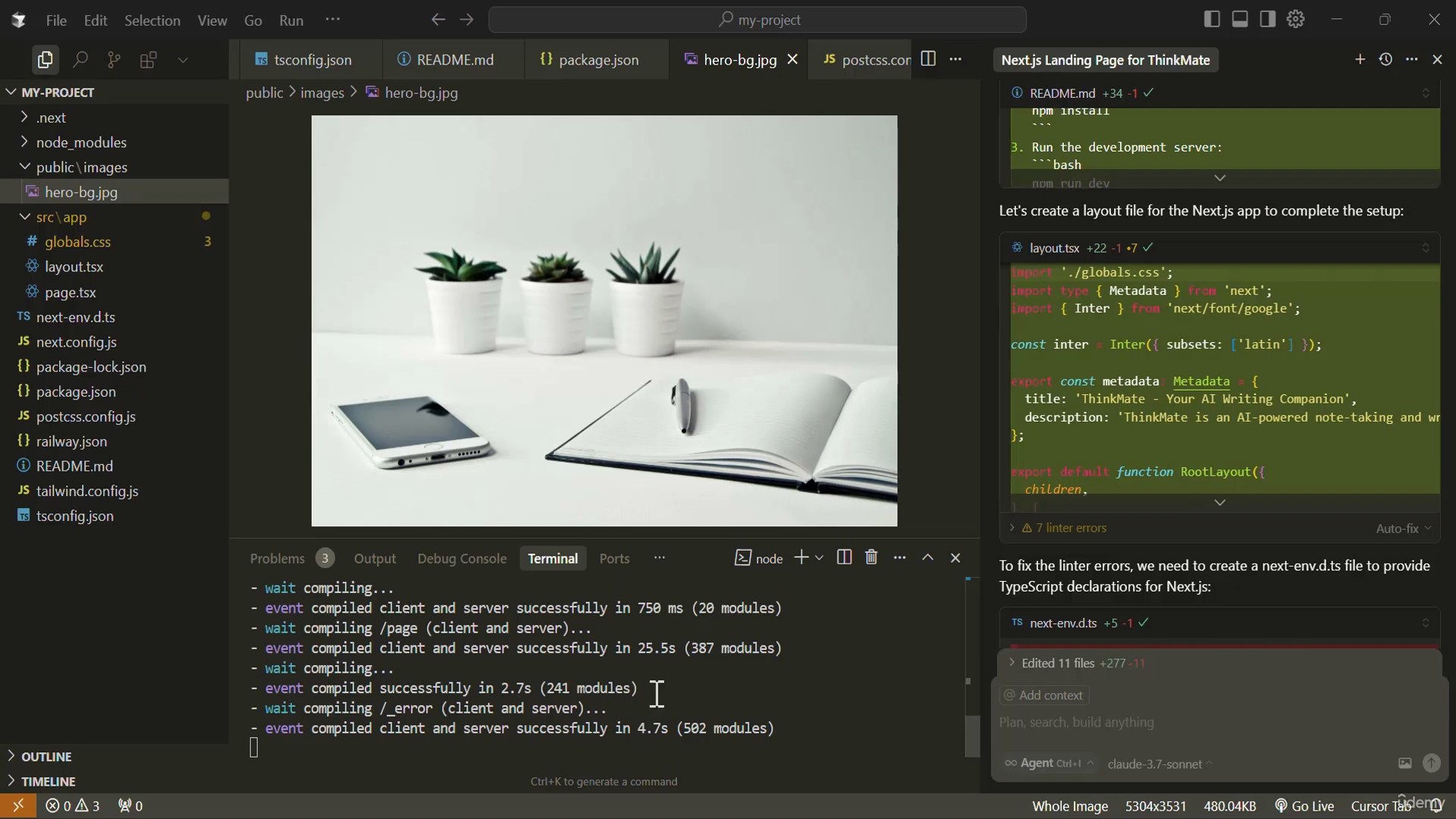
Task: Show forwarded ports status bar item
Action: [130, 806]
